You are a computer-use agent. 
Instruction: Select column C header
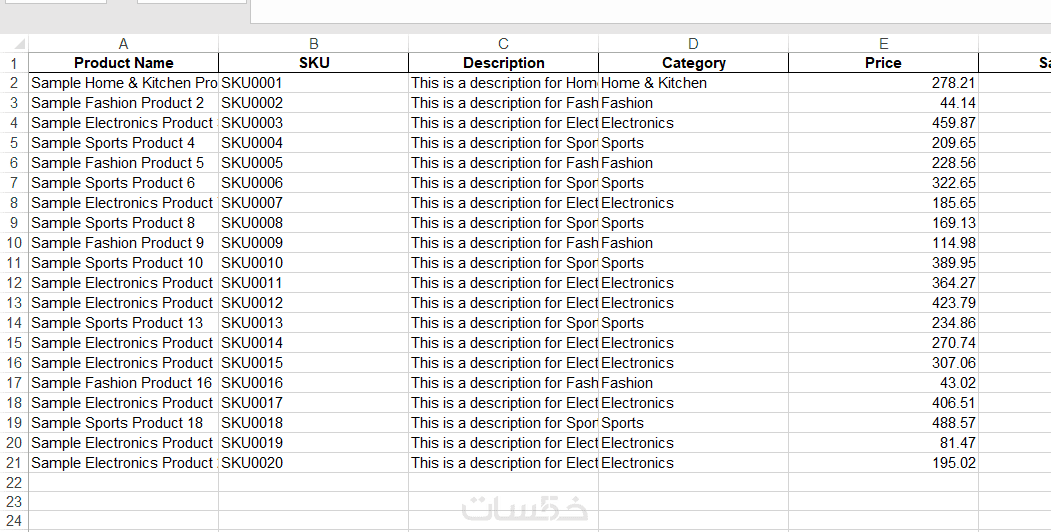[x=503, y=43]
